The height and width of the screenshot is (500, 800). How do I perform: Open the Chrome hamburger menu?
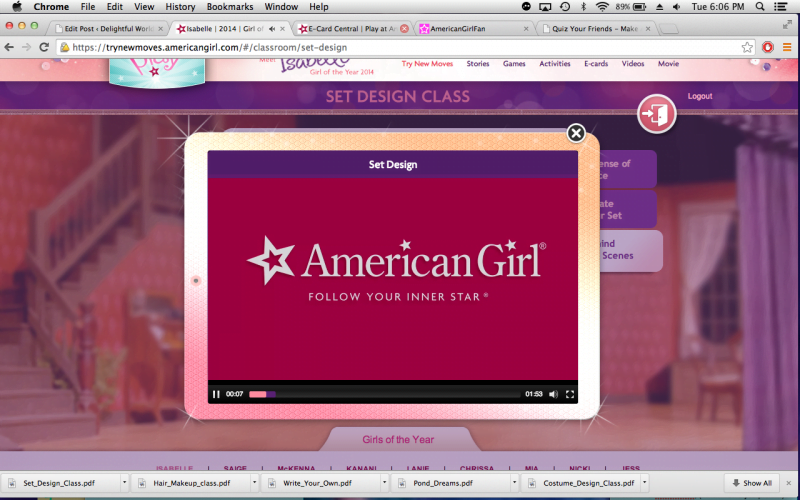(787, 47)
